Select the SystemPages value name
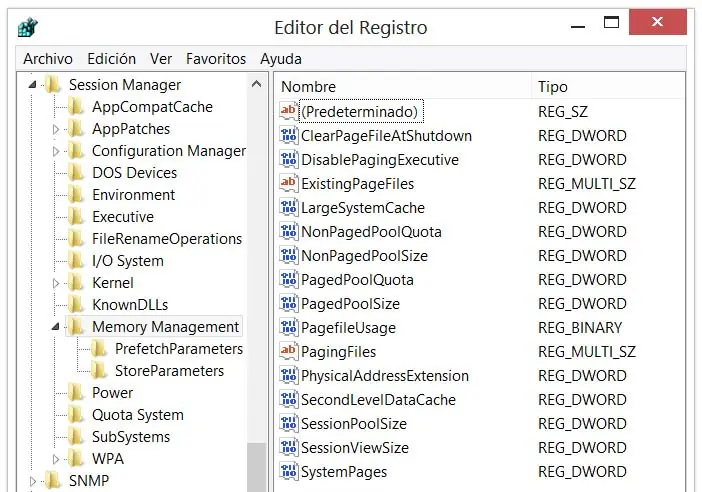This screenshot has height=492, width=702. (344, 471)
